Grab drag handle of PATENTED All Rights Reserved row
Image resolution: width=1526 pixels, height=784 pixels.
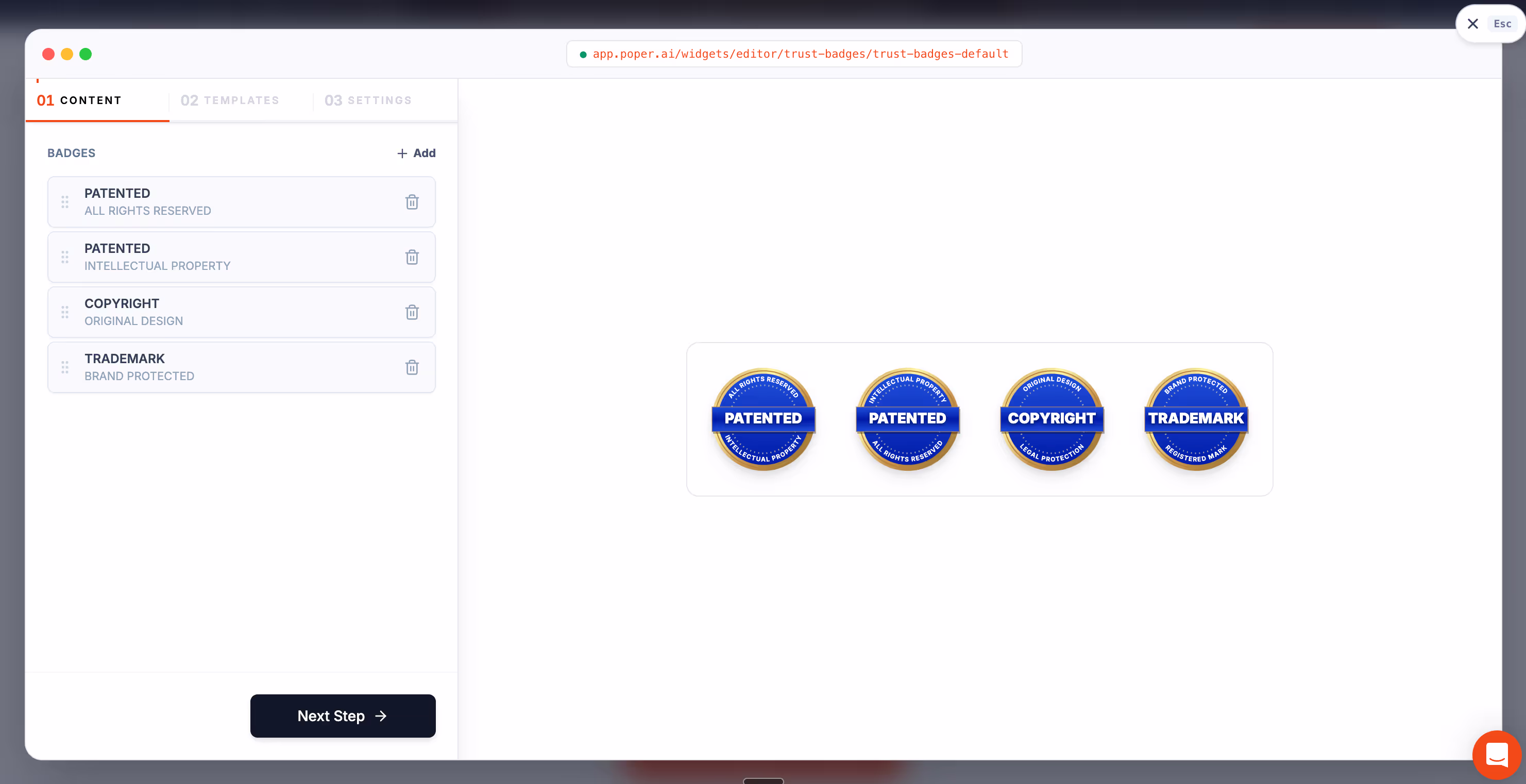[x=65, y=202]
